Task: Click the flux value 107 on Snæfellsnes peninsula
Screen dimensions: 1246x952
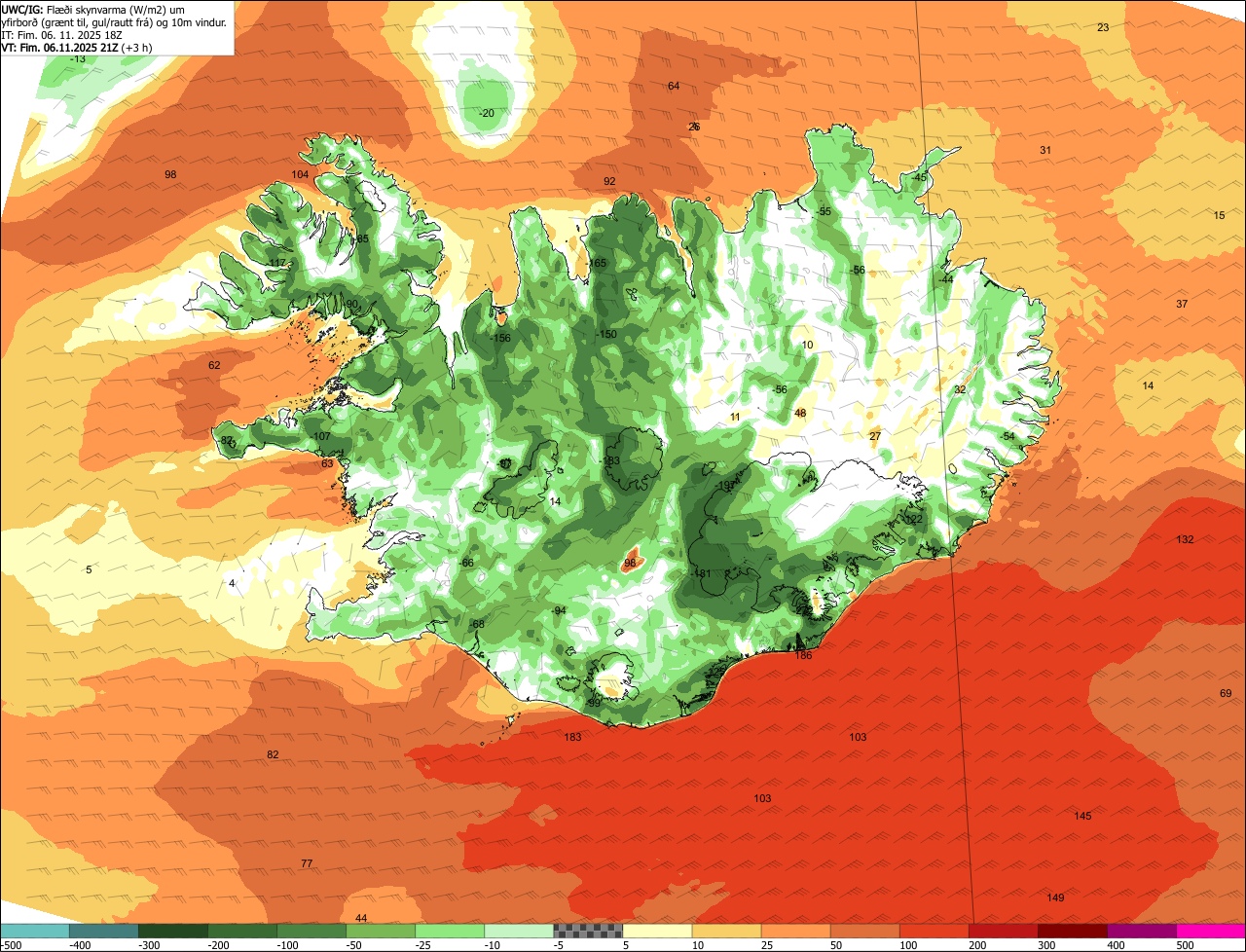Action: coord(322,437)
